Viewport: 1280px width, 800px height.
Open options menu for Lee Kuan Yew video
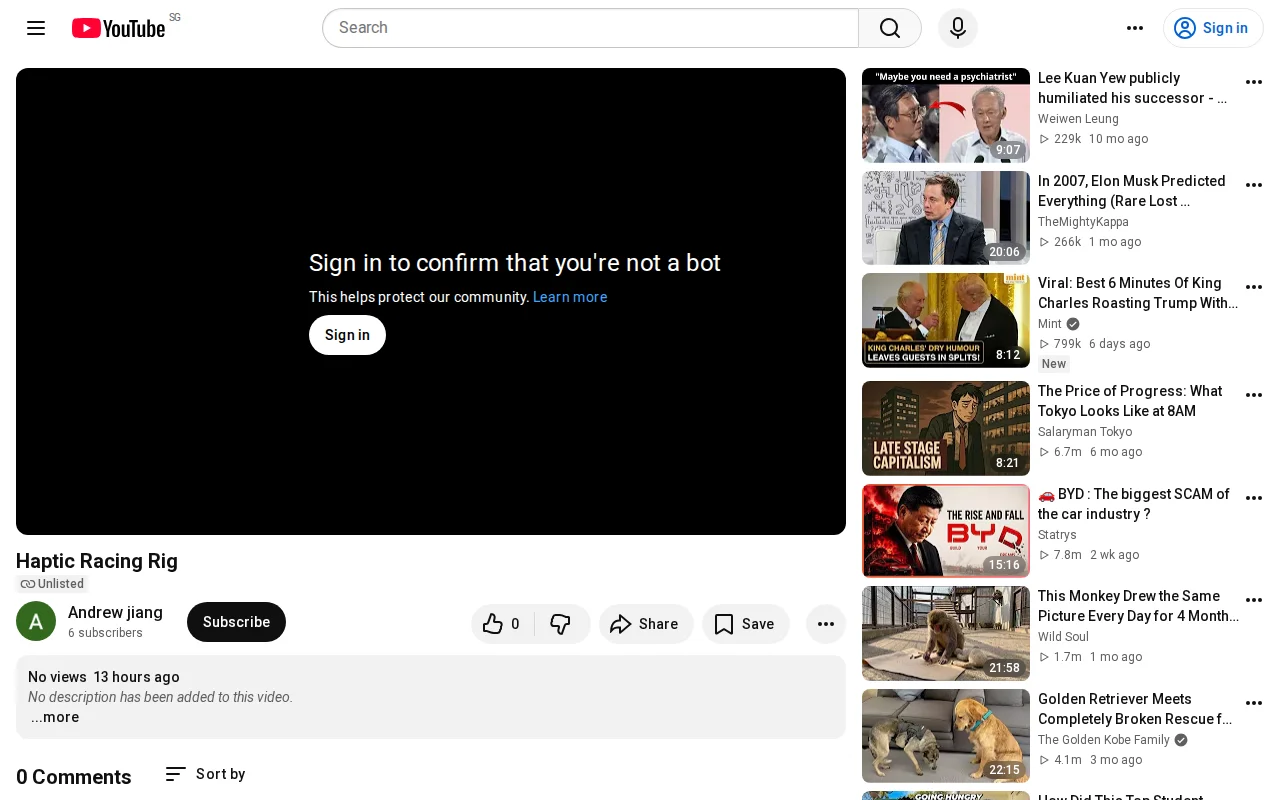1253,82
